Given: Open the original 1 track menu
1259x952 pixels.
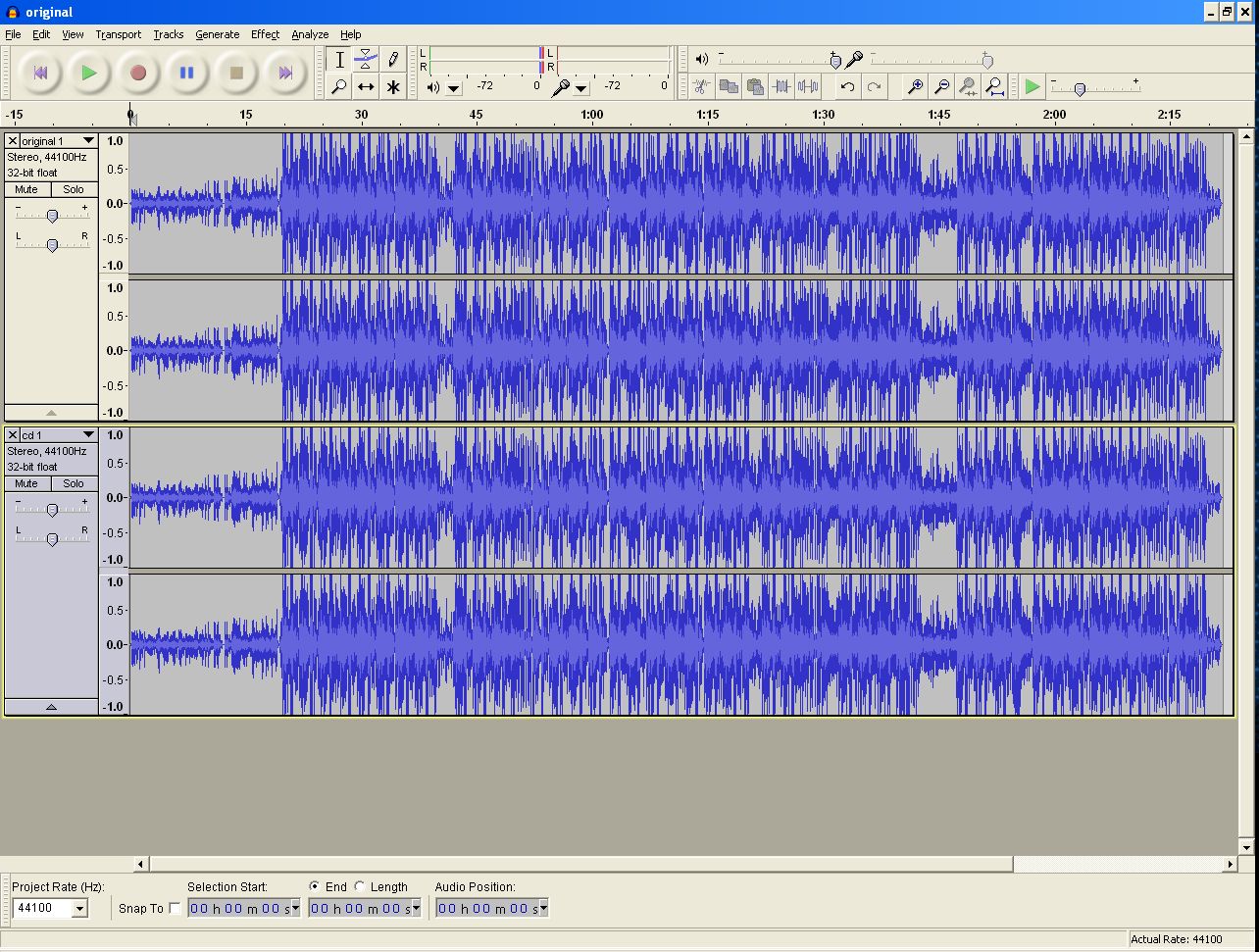Looking at the screenshot, I should click(x=88, y=140).
